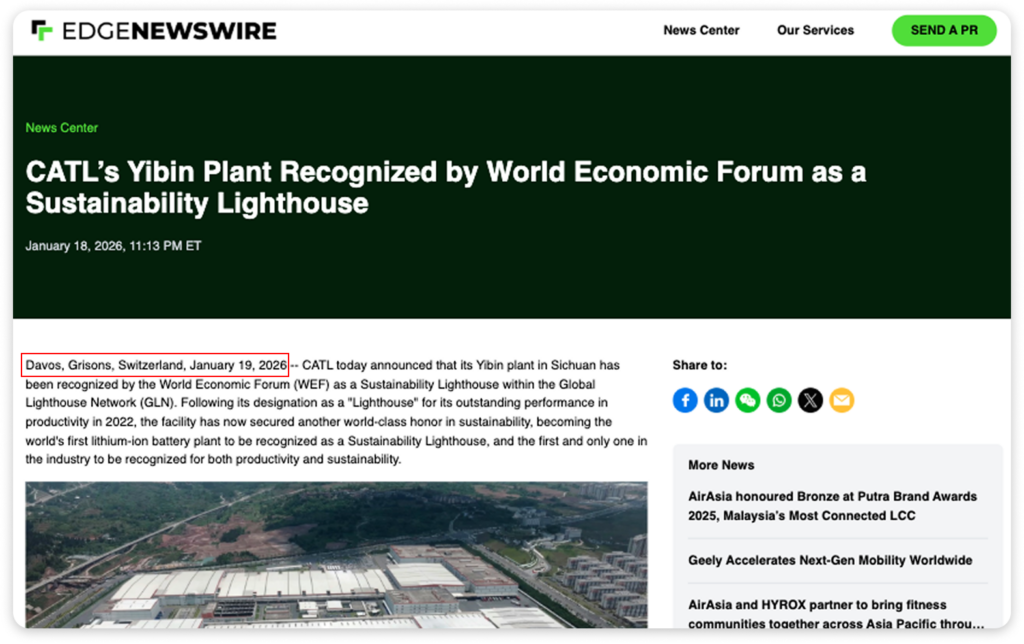Click the green News Center breadcrumb label

[x=61, y=128]
